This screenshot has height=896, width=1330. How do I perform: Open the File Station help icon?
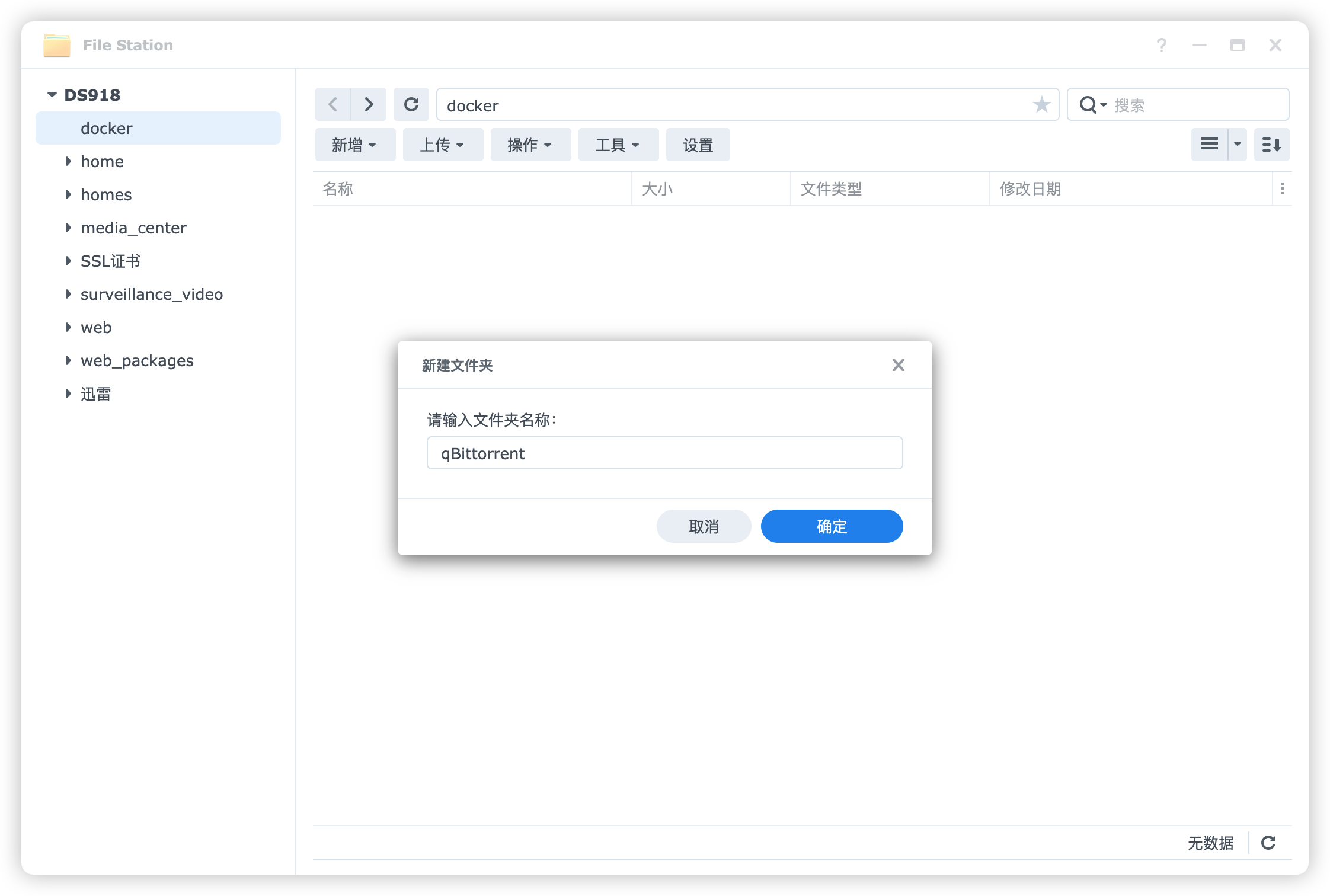point(1162,45)
